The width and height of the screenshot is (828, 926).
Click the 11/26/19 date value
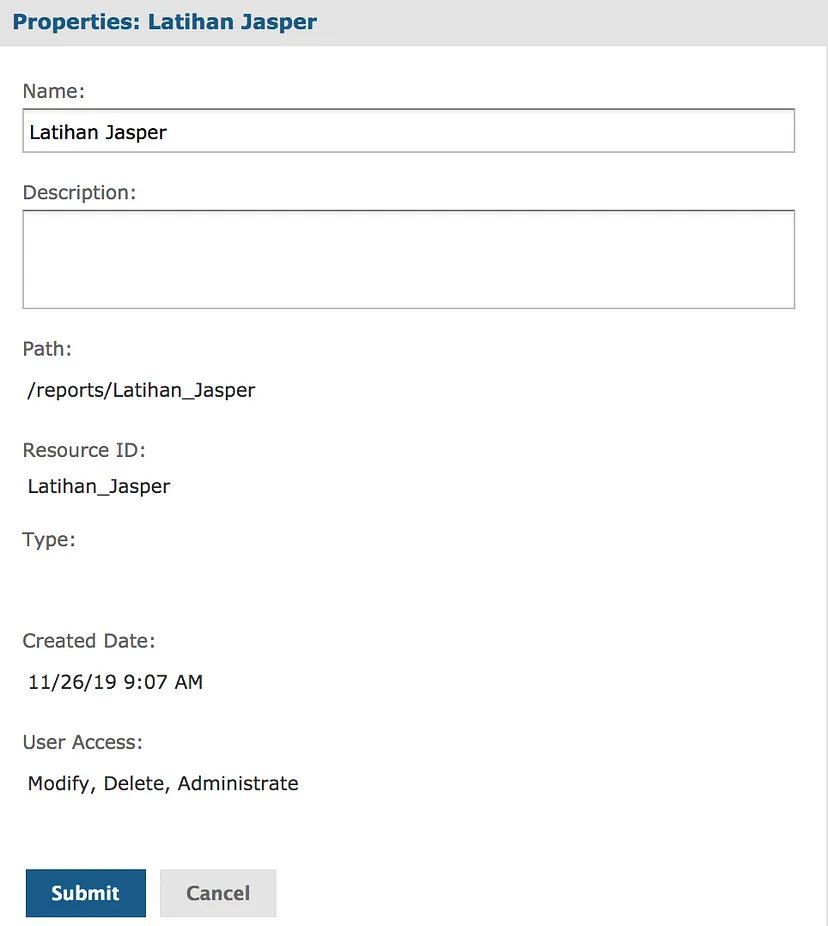click(x=72, y=682)
